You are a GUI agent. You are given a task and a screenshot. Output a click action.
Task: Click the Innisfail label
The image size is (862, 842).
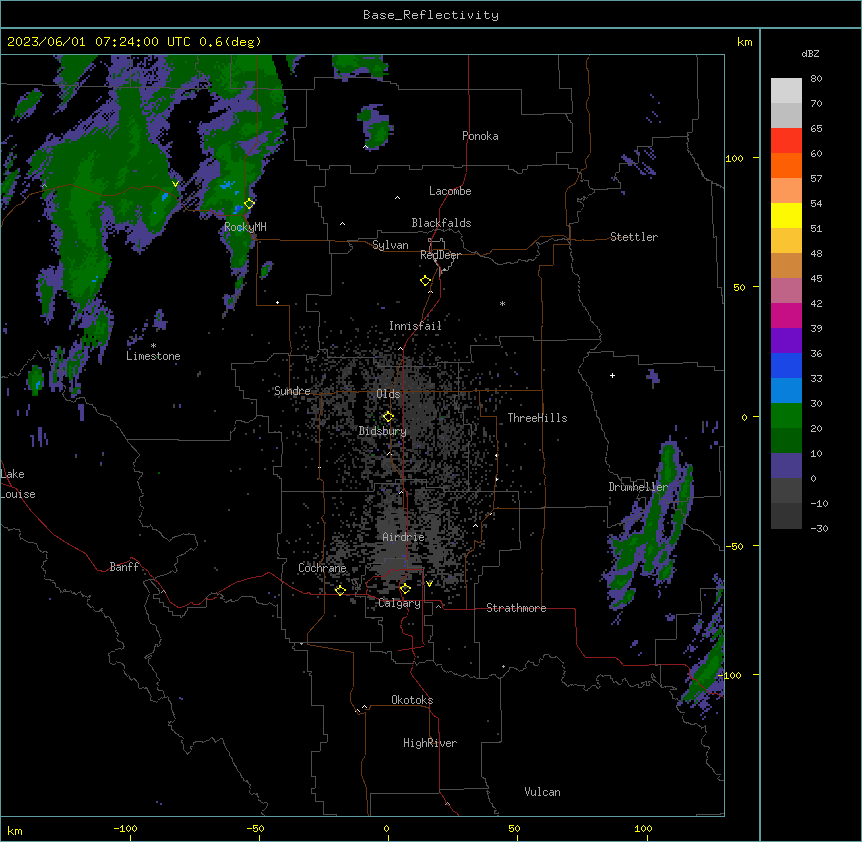(415, 326)
